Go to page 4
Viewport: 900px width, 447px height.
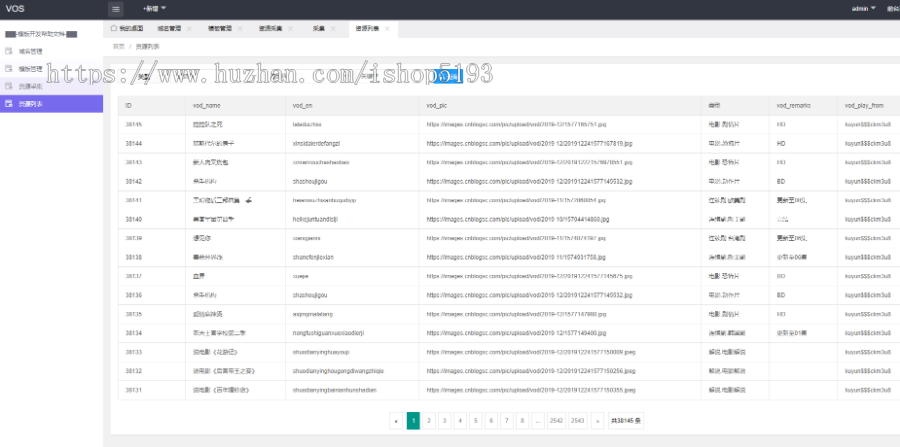coord(460,421)
